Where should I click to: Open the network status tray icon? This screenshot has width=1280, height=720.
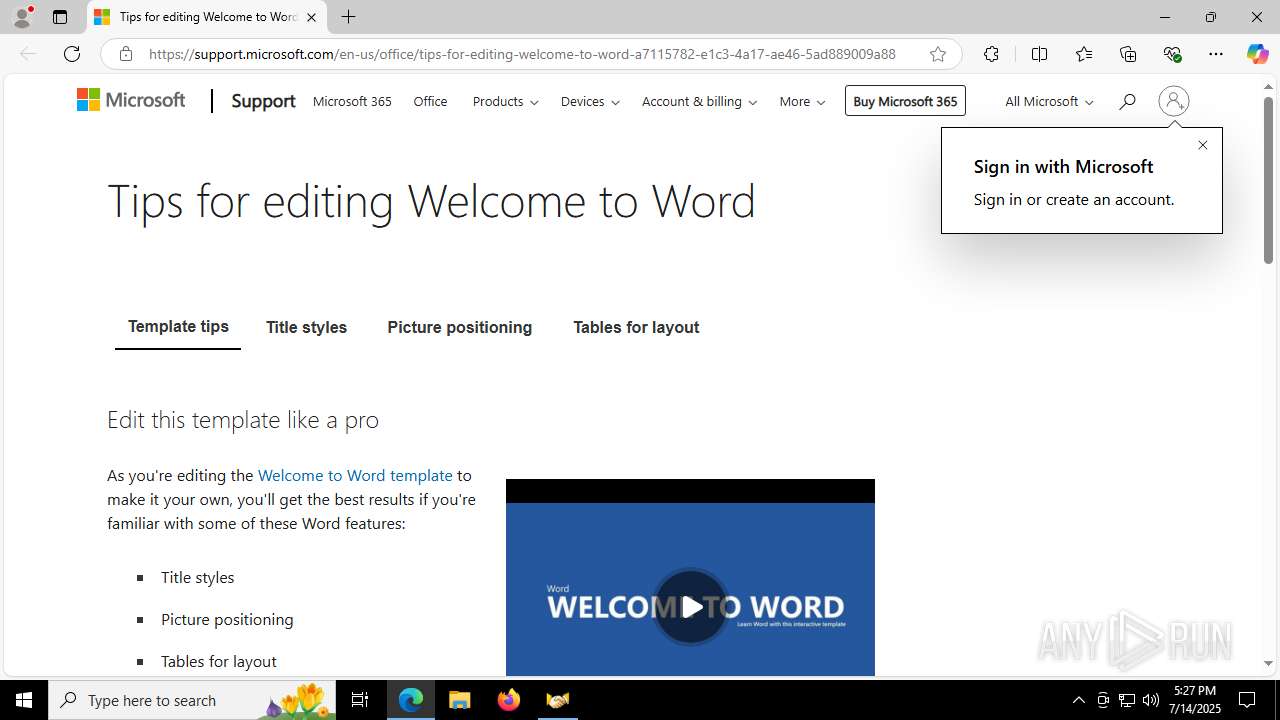point(1127,700)
